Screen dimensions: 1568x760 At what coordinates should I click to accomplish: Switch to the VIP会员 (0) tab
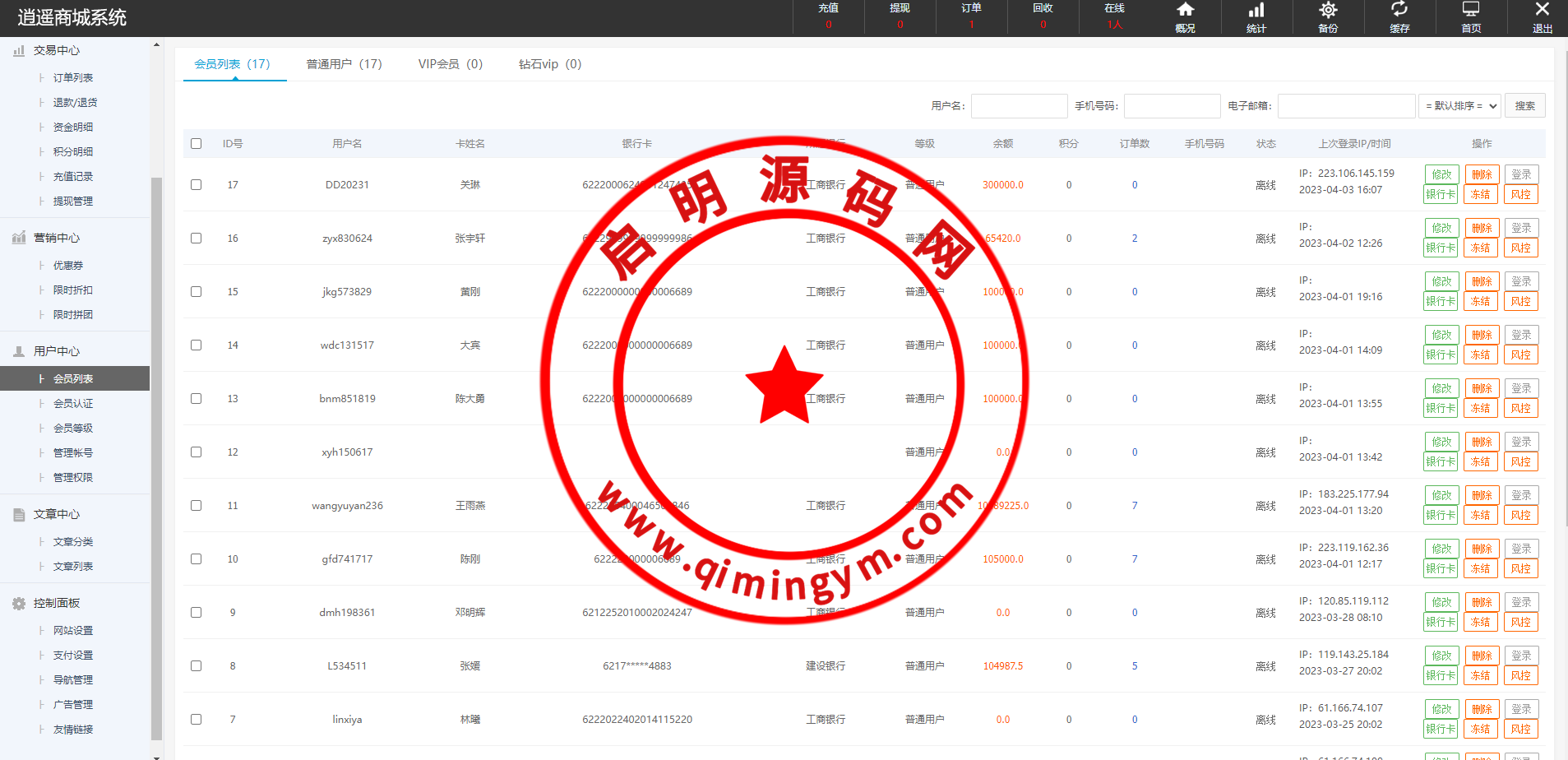450,64
